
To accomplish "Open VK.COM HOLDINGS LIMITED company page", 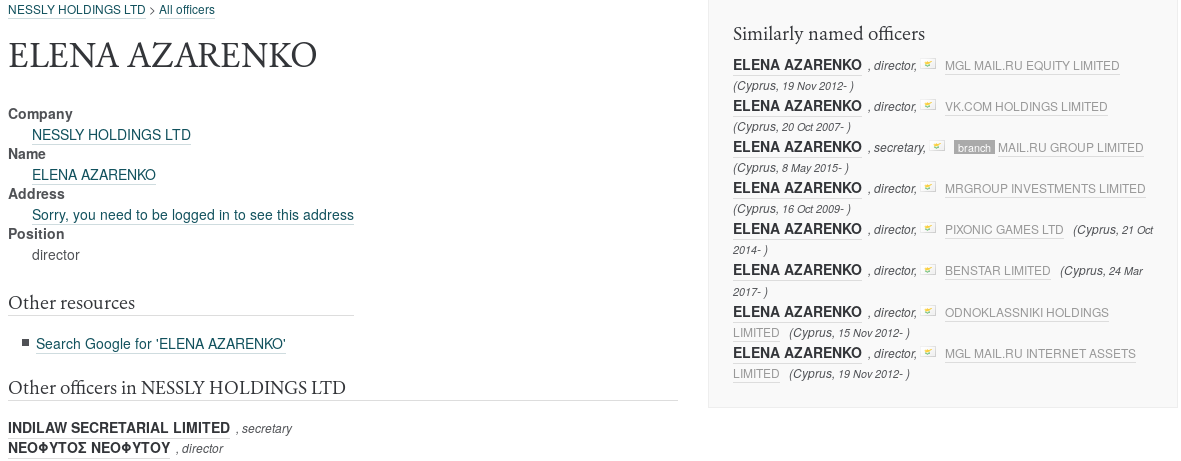I will pyautogui.click(x=1026, y=107).
